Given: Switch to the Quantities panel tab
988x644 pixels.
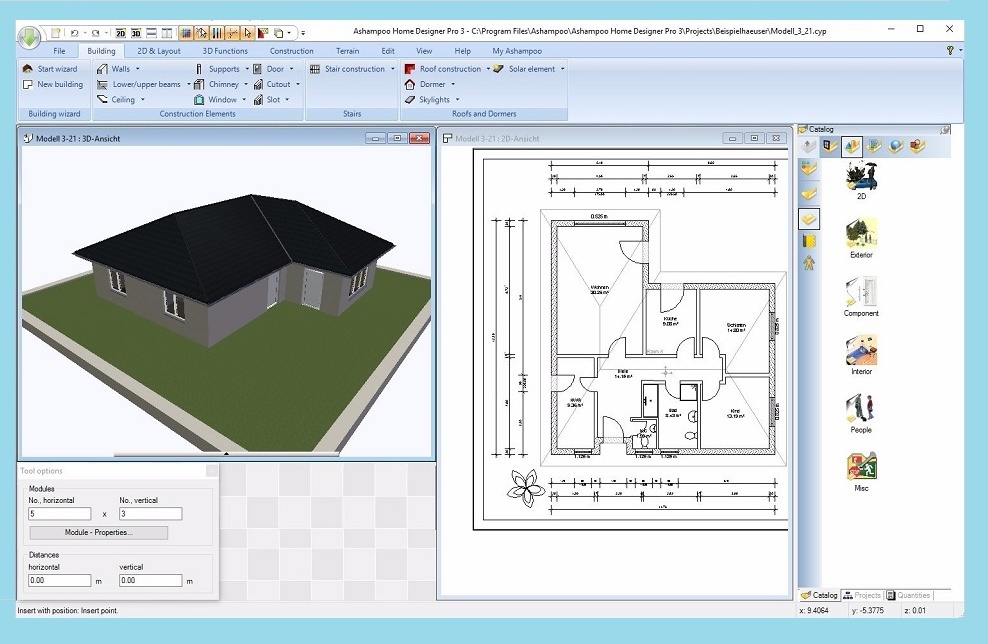Looking at the screenshot, I should tap(908, 595).
